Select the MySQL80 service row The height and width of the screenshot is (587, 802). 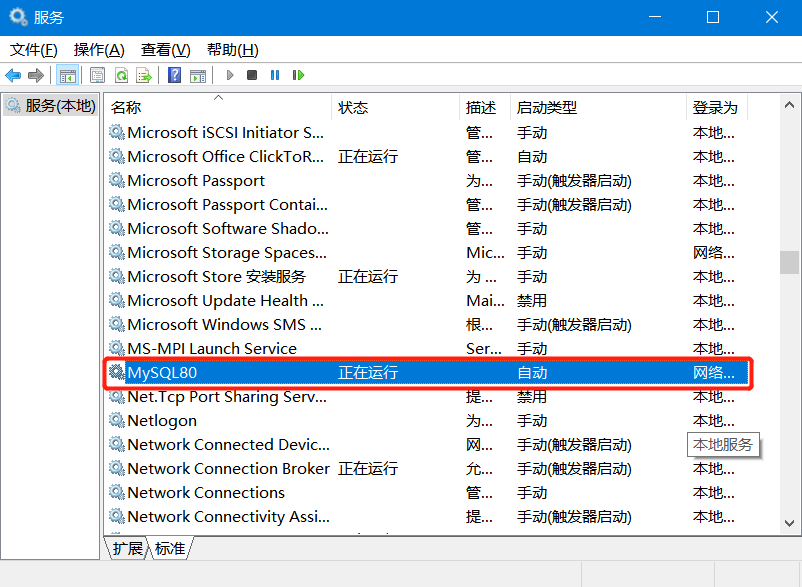coord(428,372)
